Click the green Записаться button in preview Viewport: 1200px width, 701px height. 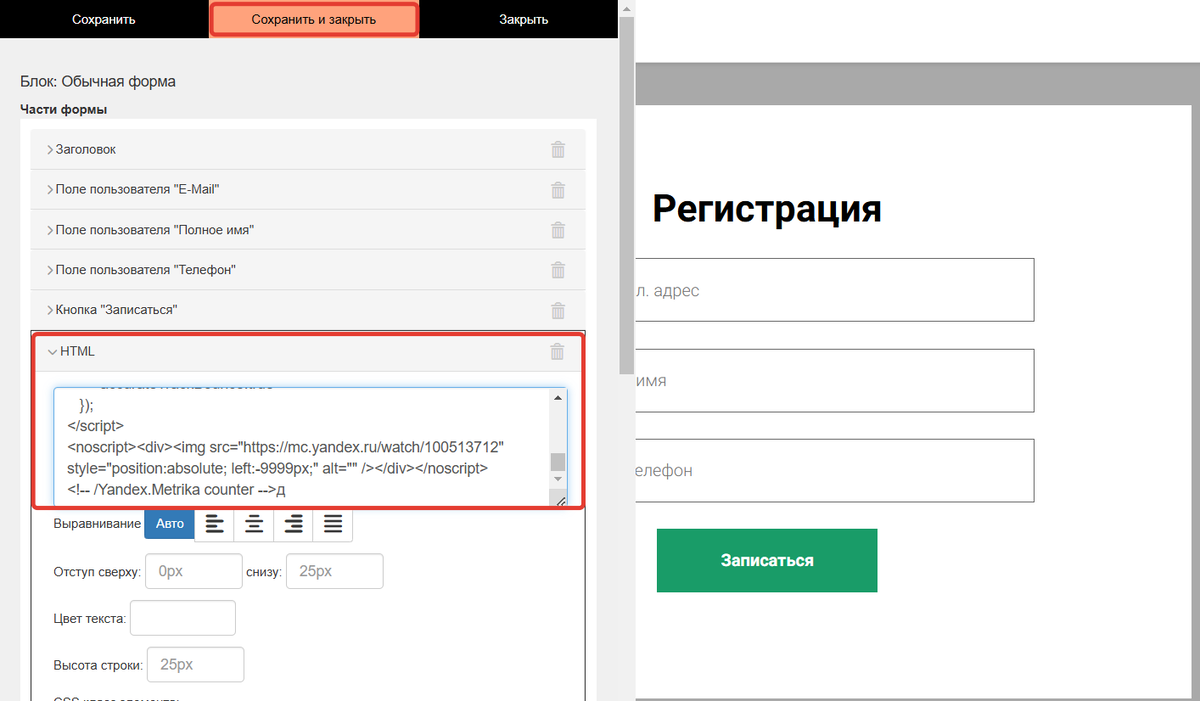[767, 560]
